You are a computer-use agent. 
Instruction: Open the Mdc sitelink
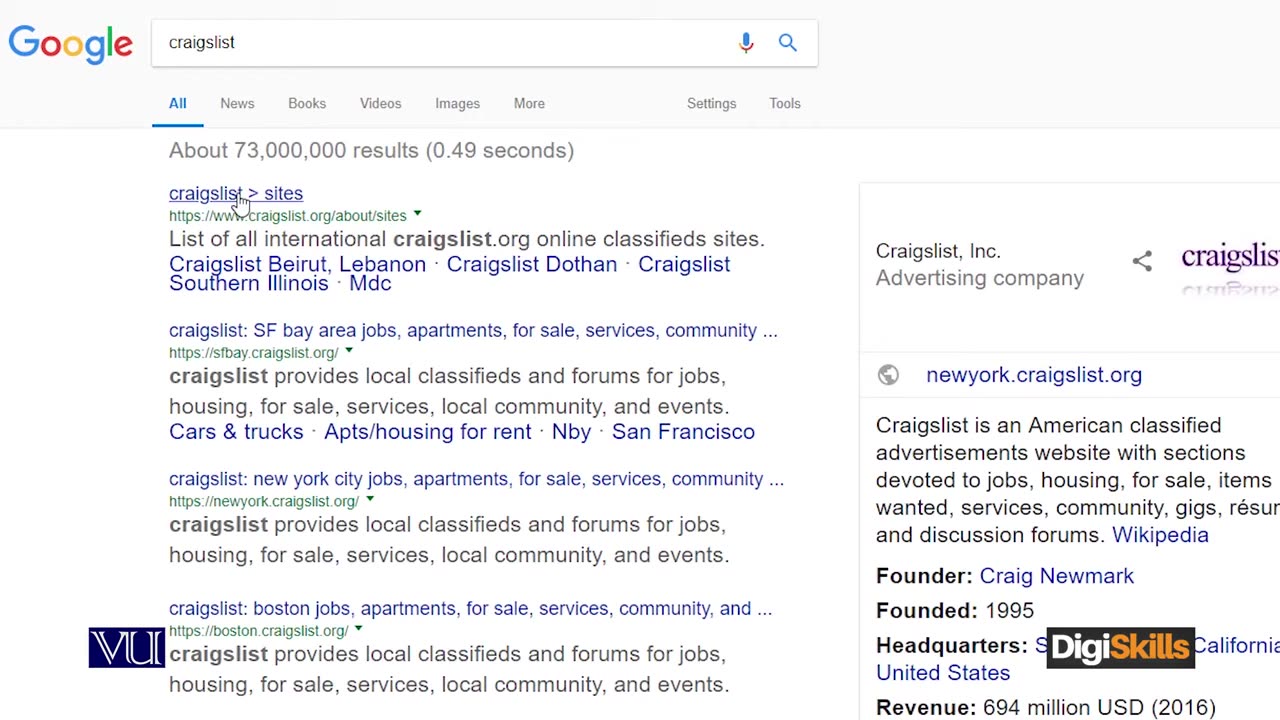[x=370, y=283]
